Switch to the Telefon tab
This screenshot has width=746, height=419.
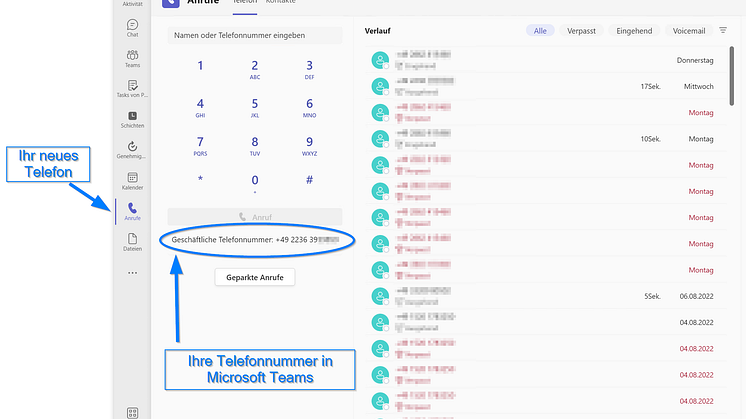tap(245, 2)
